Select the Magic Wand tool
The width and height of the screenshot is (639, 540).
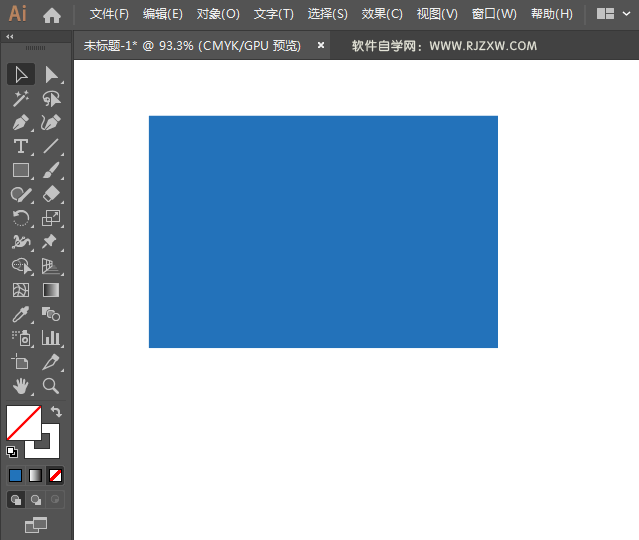pyautogui.click(x=21, y=99)
